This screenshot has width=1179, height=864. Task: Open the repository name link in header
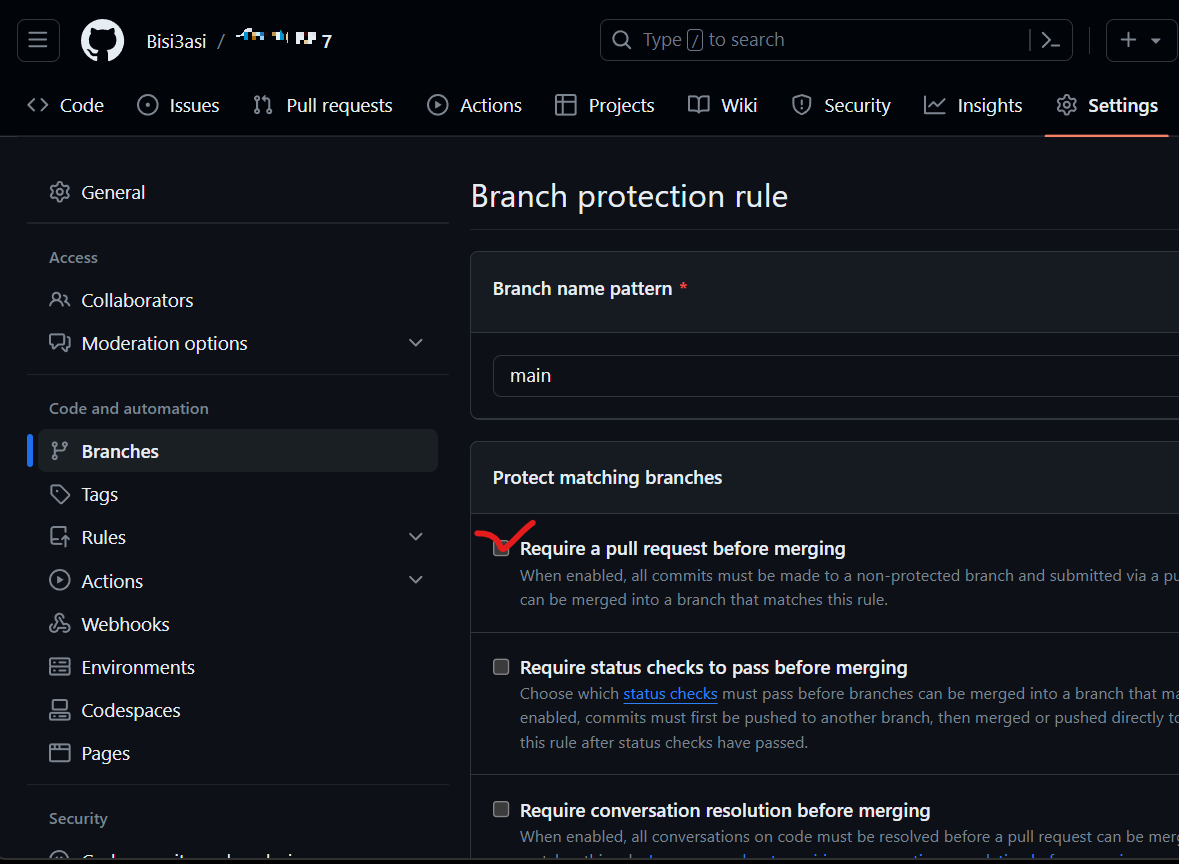pos(283,39)
